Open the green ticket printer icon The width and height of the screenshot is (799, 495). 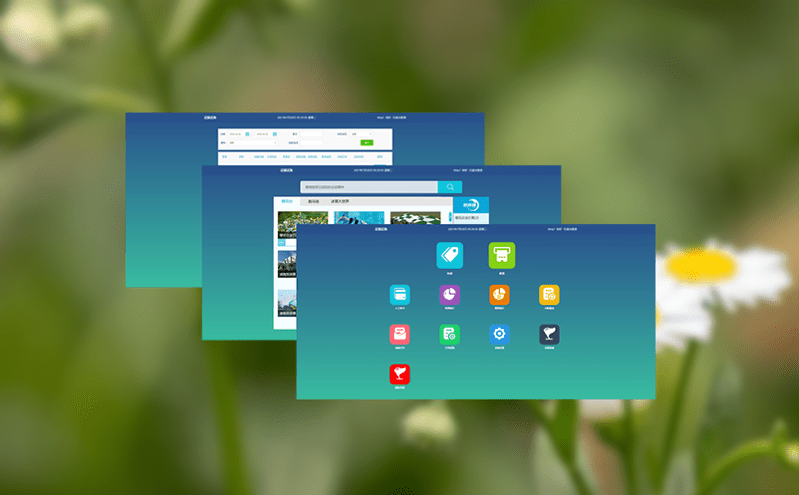[x=501, y=255]
